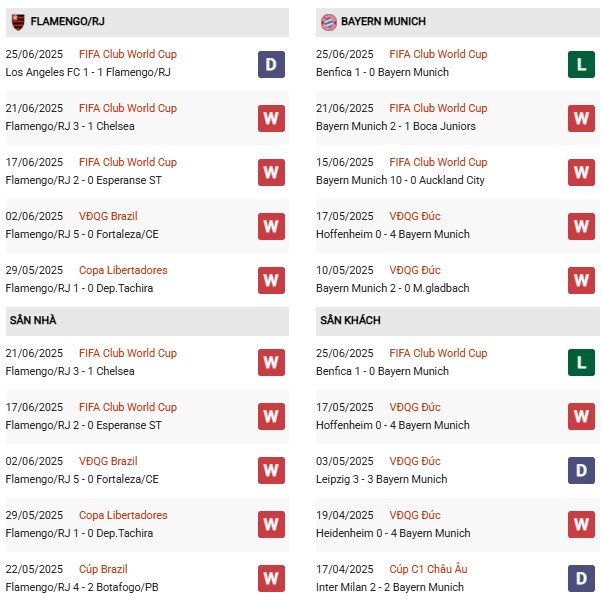602x604 pixels.
Task: Click the Bayern Munich club logo
Action: [x=327, y=21]
